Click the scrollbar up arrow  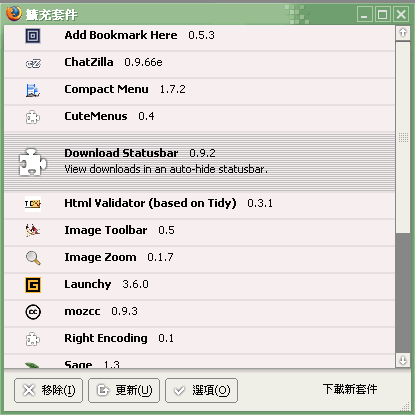[403, 33]
